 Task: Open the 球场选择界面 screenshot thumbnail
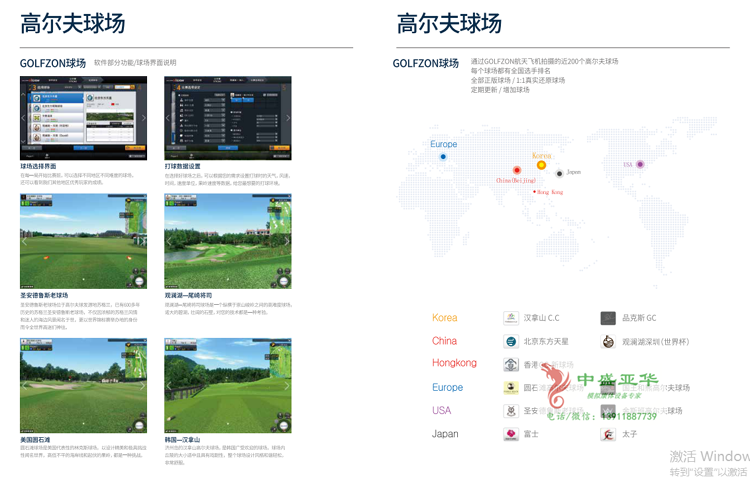(83, 118)
